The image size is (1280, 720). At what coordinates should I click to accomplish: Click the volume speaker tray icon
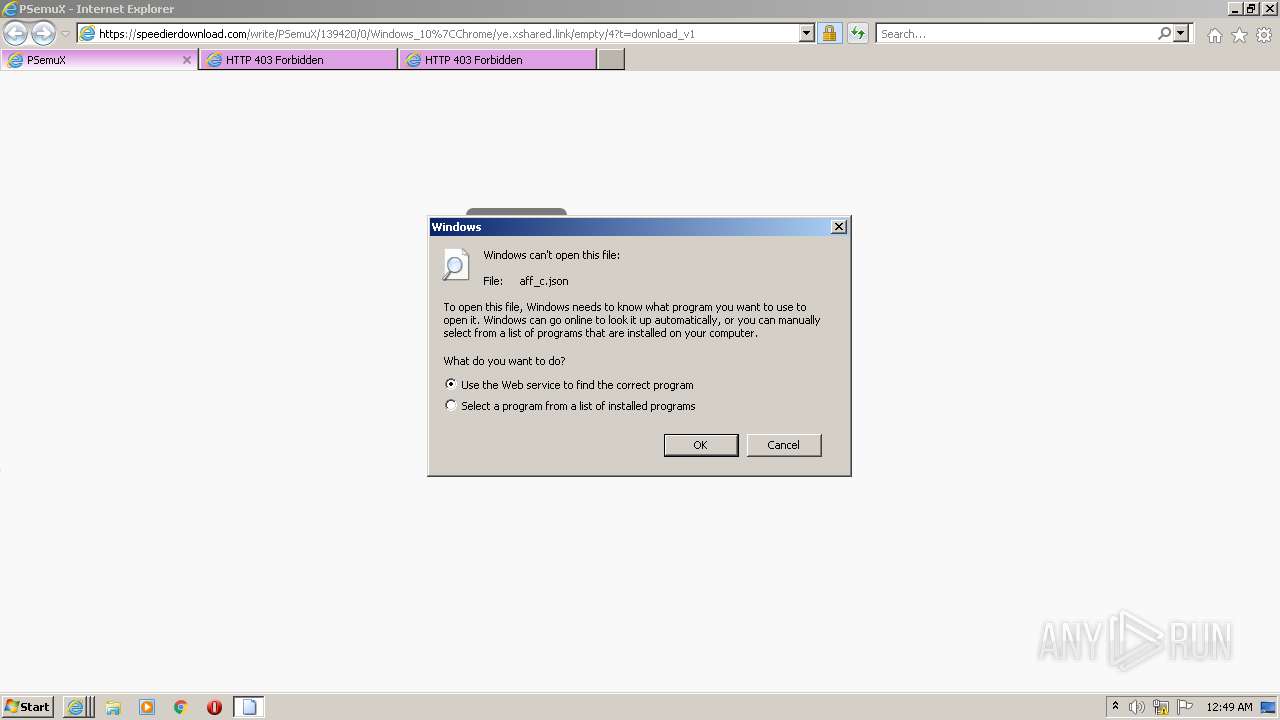click(x=1137, y=707)
